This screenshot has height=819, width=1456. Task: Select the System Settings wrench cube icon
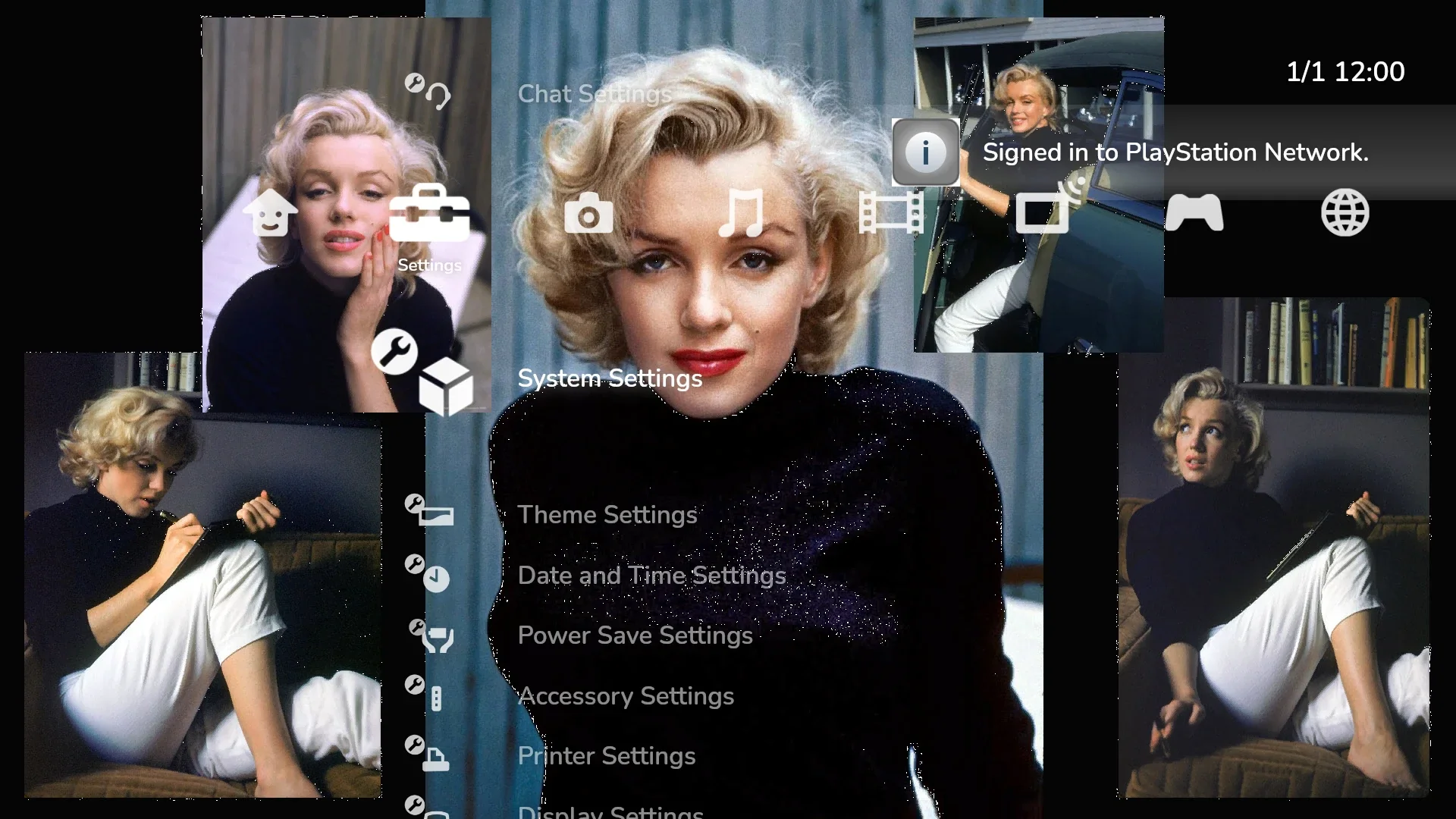(422, 372)
